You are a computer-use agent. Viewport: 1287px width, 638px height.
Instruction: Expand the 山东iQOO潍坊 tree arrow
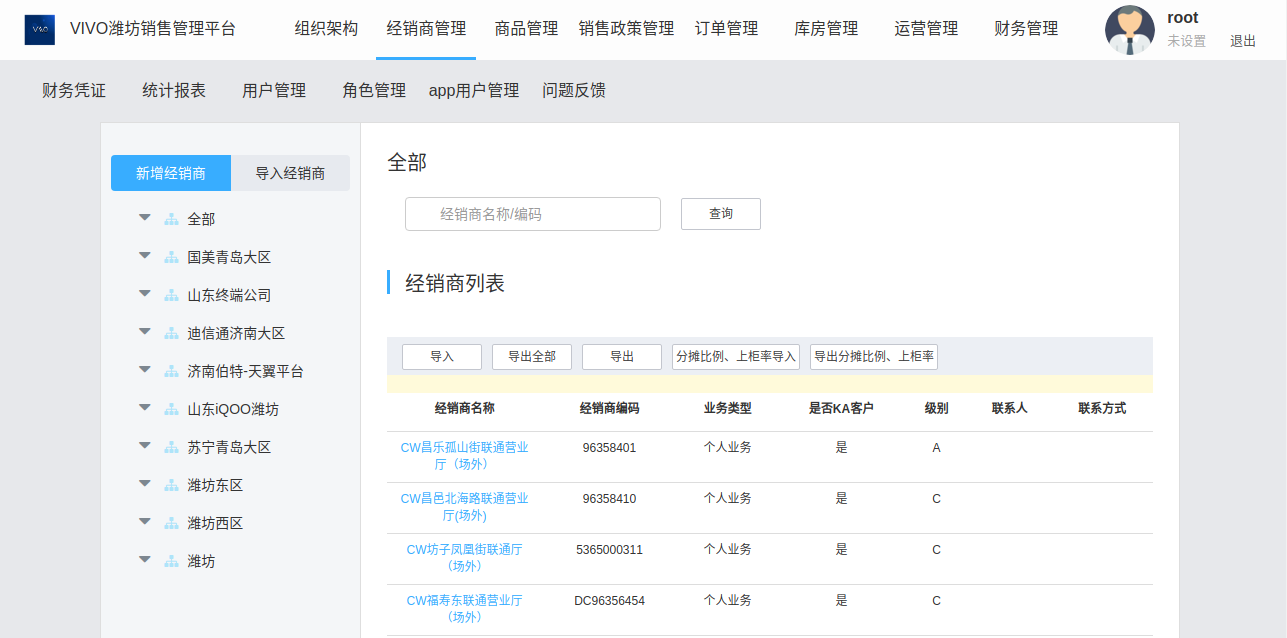point(145,407)
